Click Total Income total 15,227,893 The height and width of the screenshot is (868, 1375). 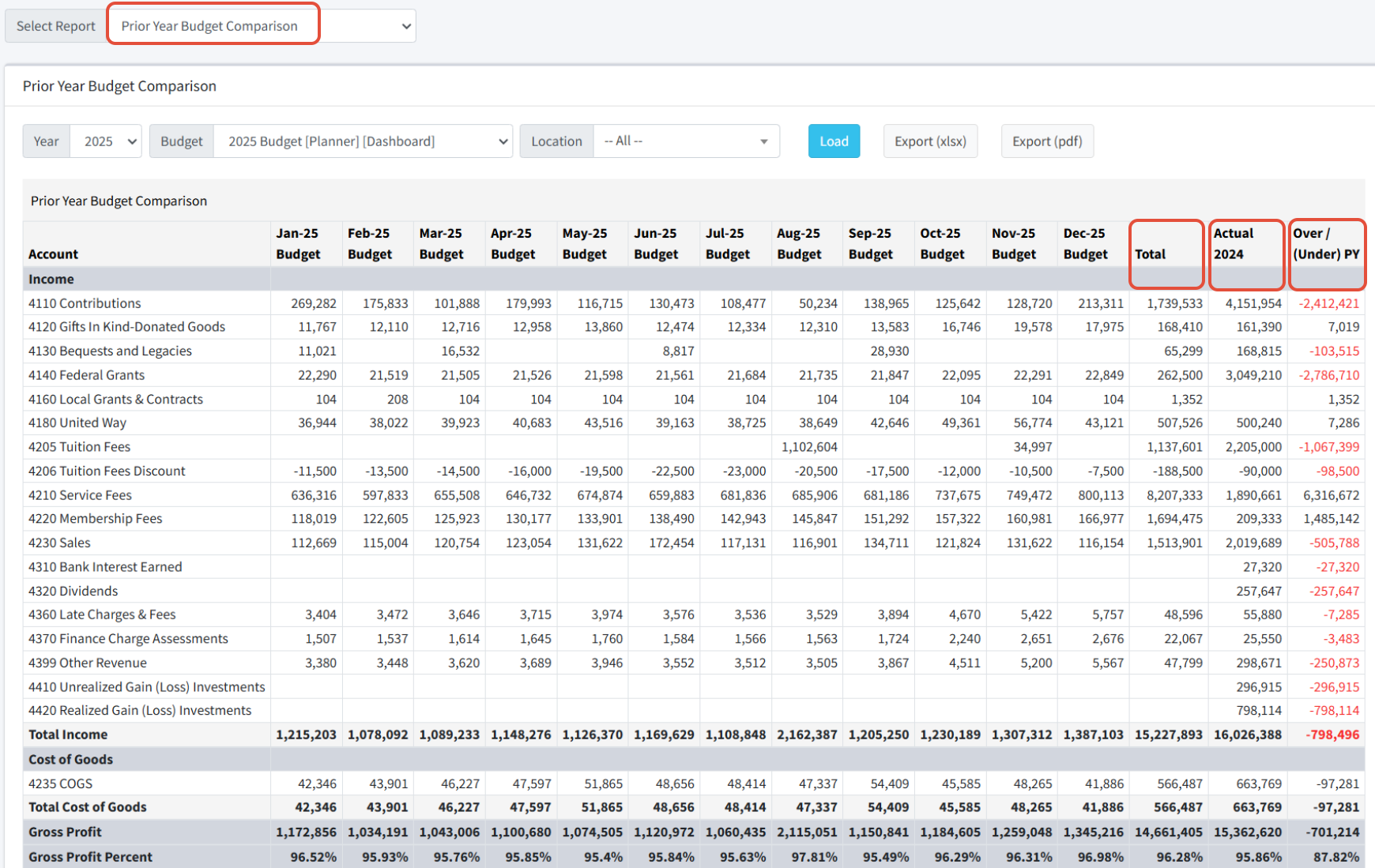tap(1169, 735)
